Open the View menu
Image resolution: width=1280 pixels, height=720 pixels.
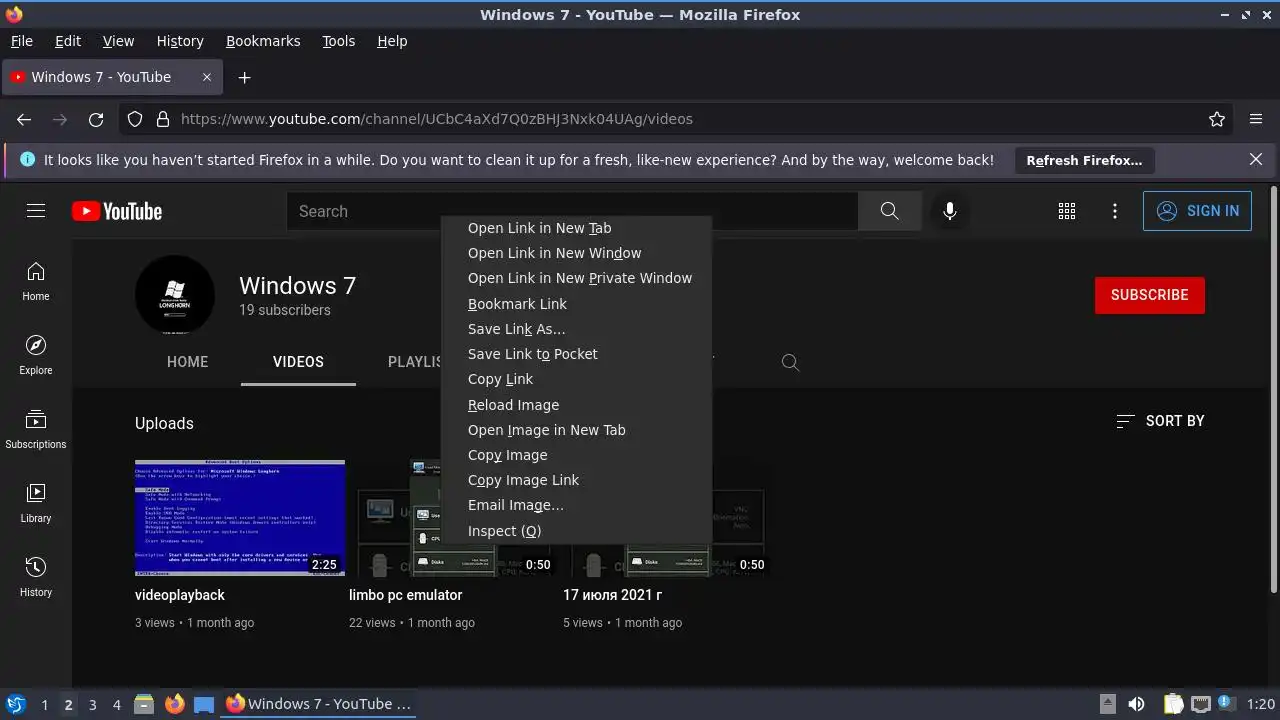tap(118, 41)
